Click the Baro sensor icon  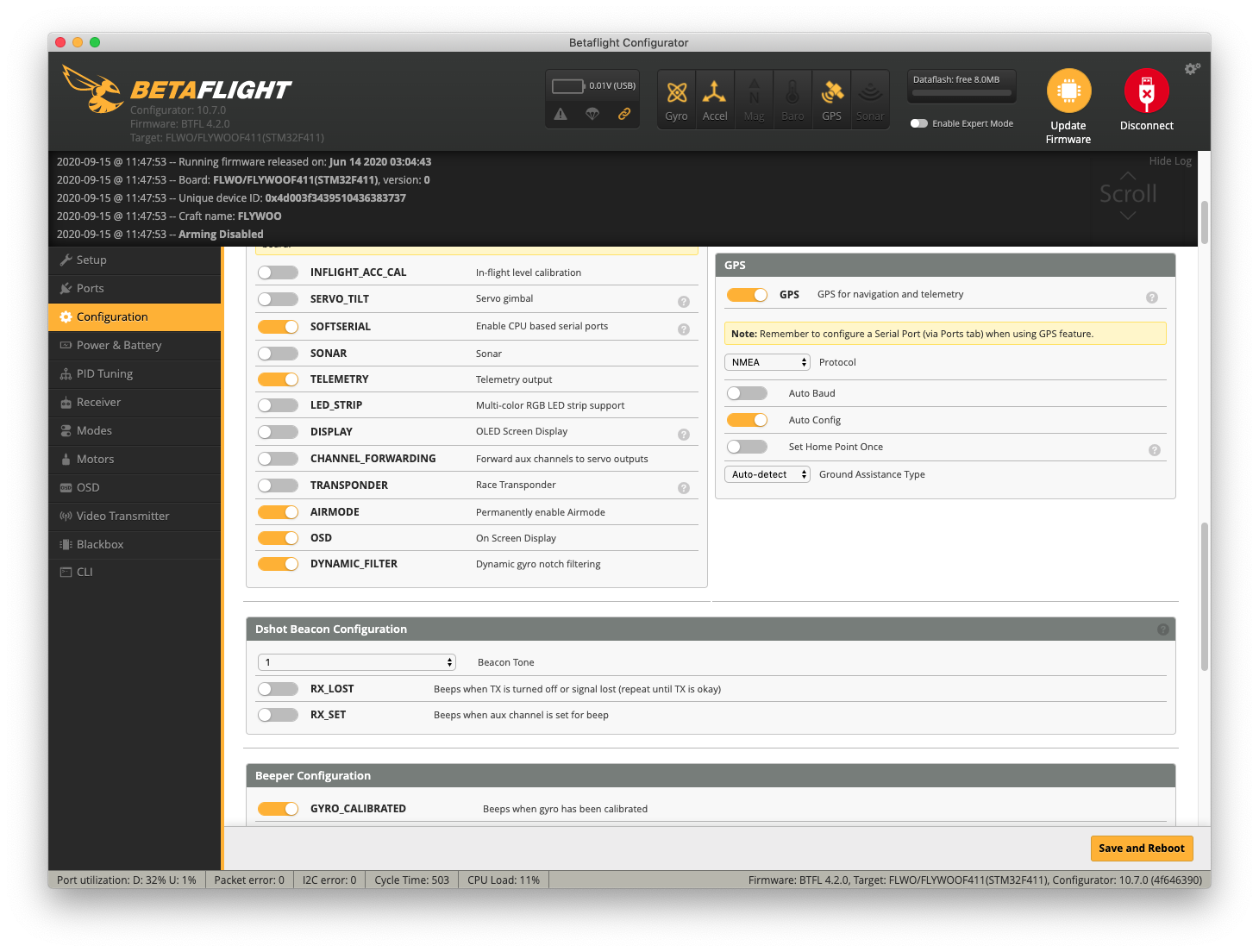(792, 92)
